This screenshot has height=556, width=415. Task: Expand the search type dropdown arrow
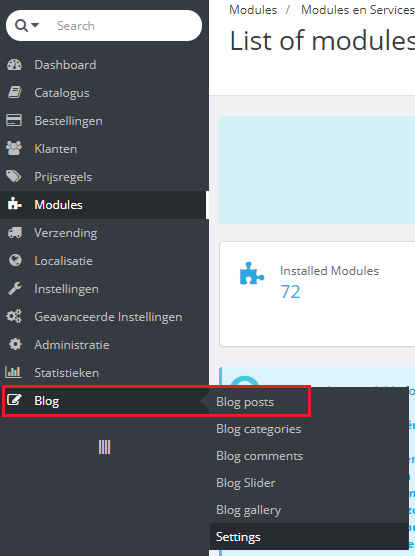pyautogui.click(x=35, y=26)
